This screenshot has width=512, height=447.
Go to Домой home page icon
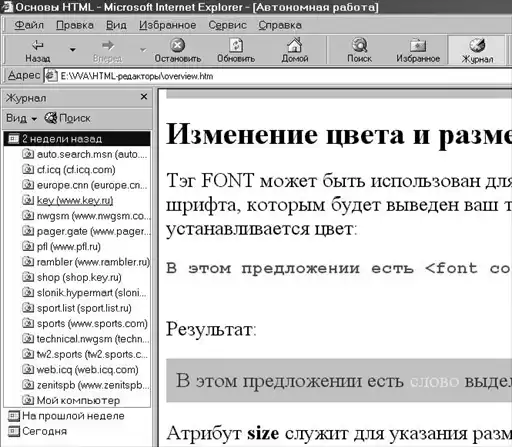(x=295, y=45)
